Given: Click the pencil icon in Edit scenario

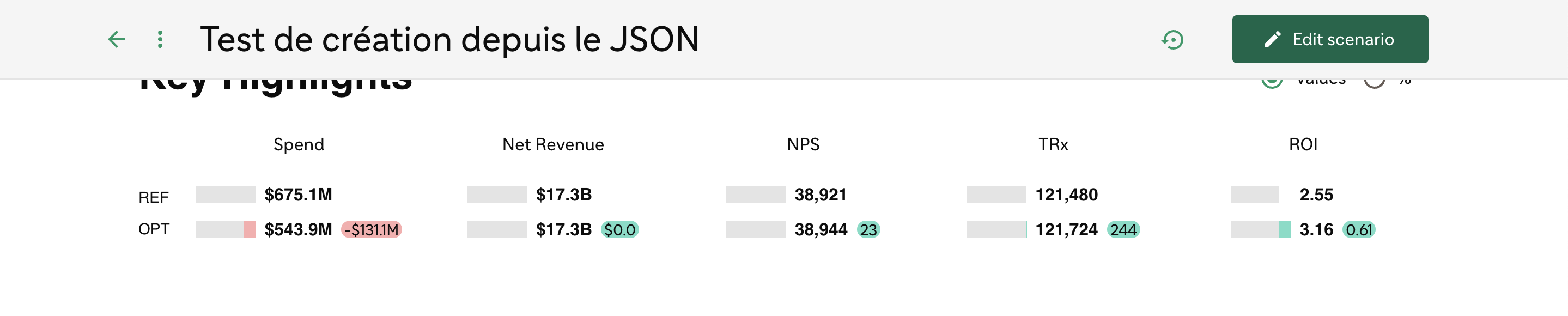Looking at the screenshot, I should 1272,40.
